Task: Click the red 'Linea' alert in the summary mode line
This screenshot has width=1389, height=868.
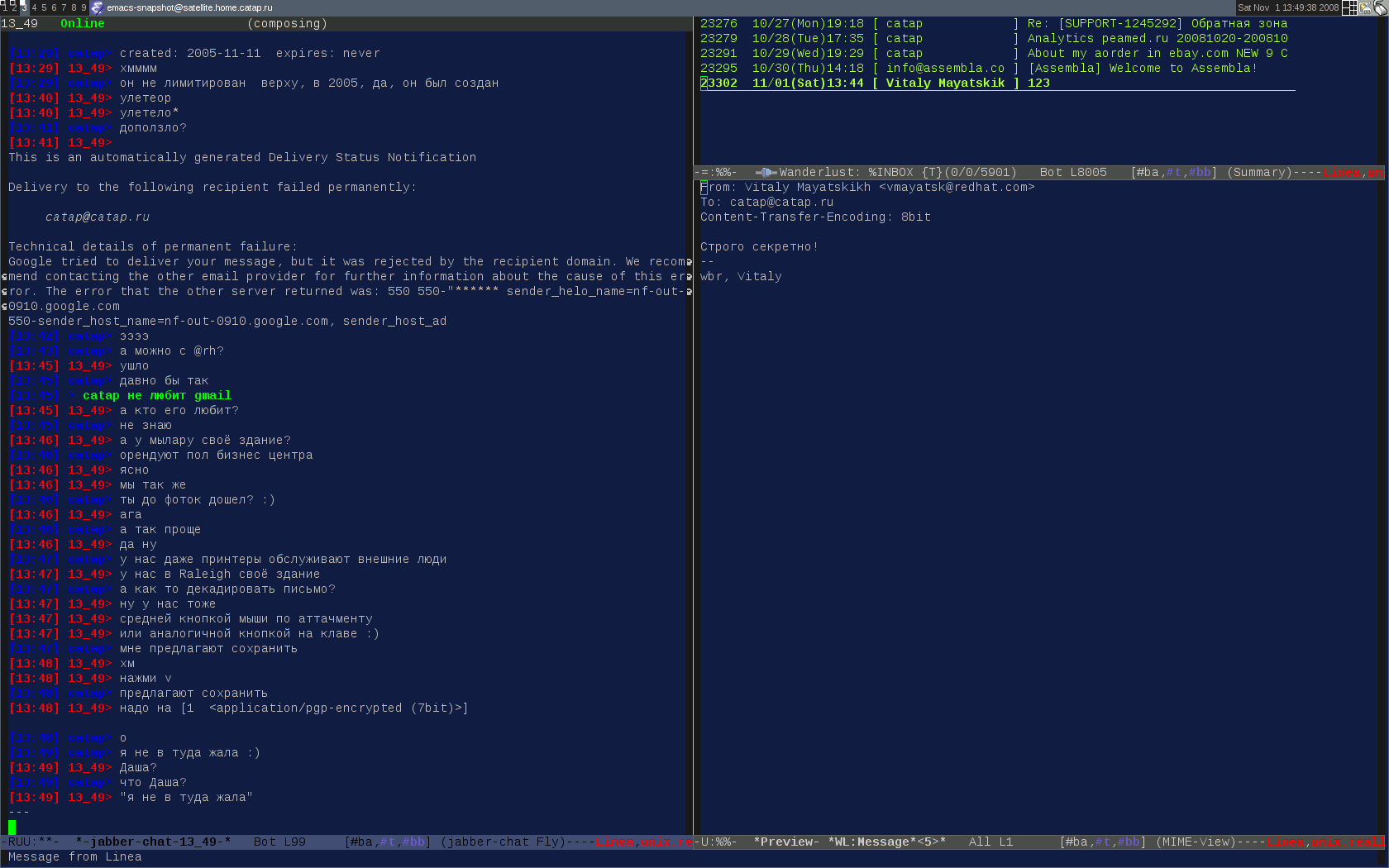Action: pyautogui.click(x=1342, y=172)
